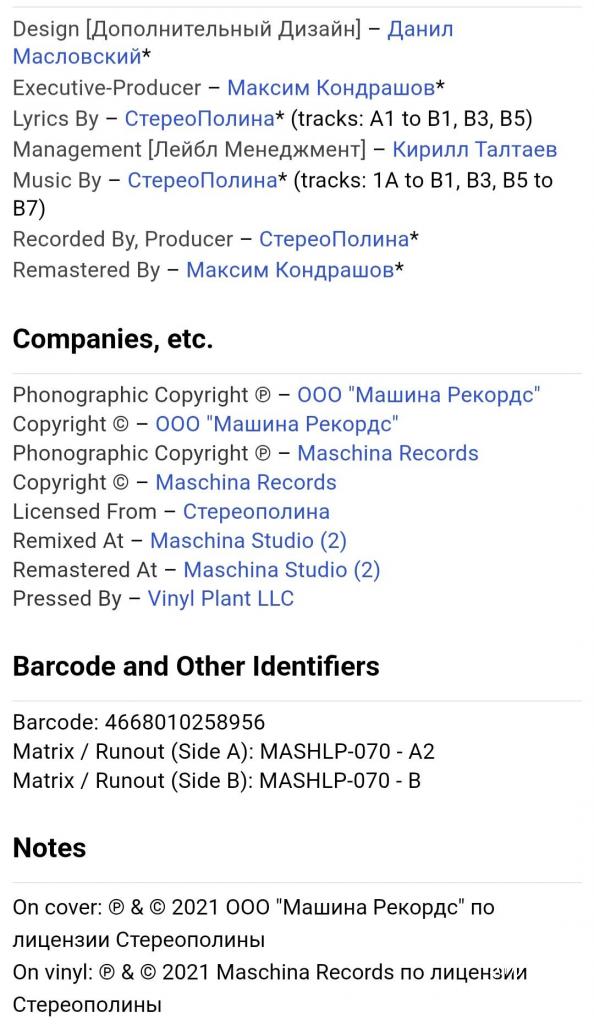The width and height of the screenshot is (594, 1024).
Task: Click ООО "Машина Рекордс" Copyright © link
Action: click(x=277, y=424)
